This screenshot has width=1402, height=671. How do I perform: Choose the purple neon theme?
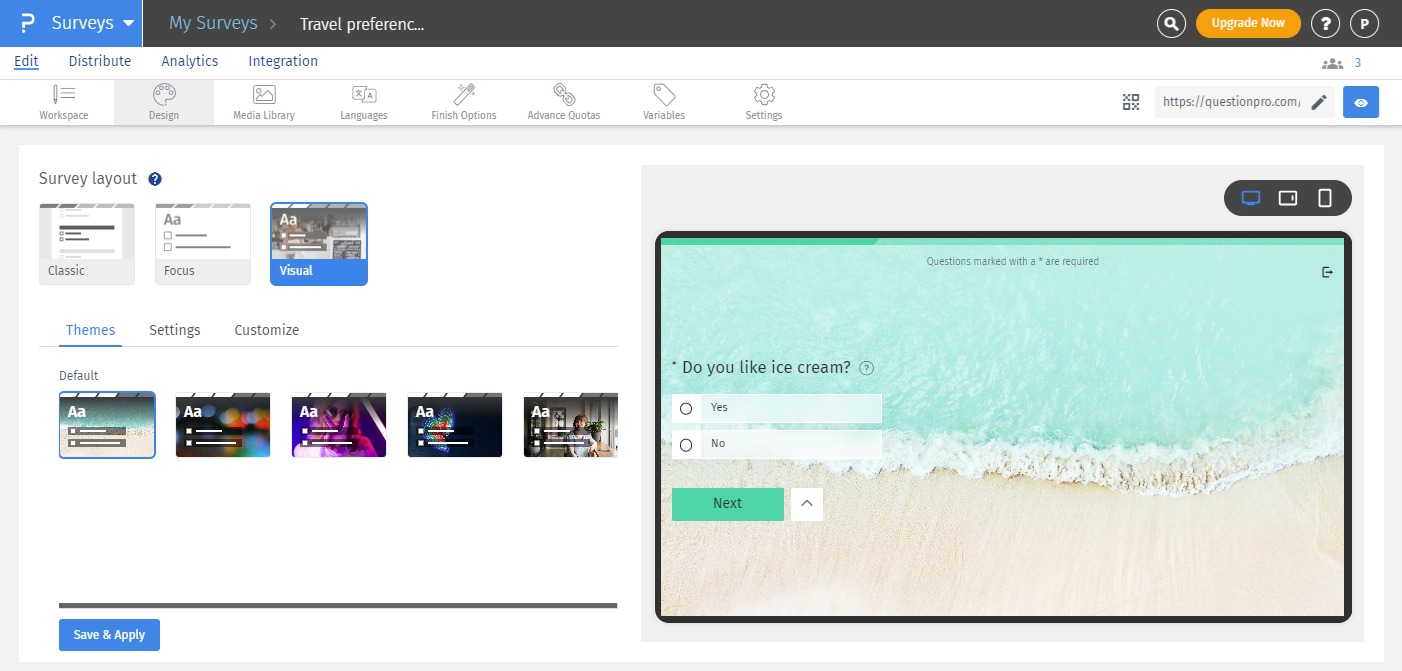(x=339, y=425)
